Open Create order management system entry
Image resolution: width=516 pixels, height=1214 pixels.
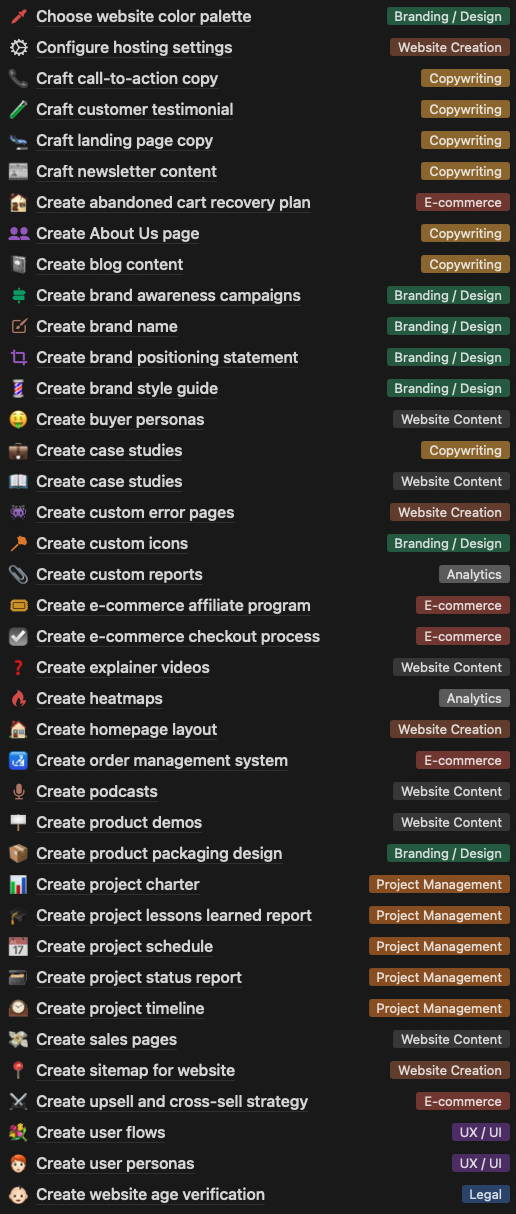pos(162,760)
